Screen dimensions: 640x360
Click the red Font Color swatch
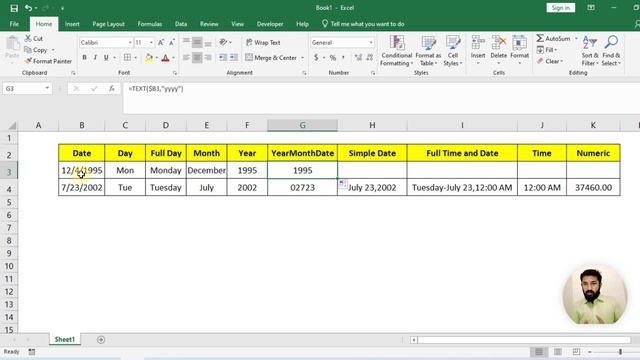coord(165,58)
